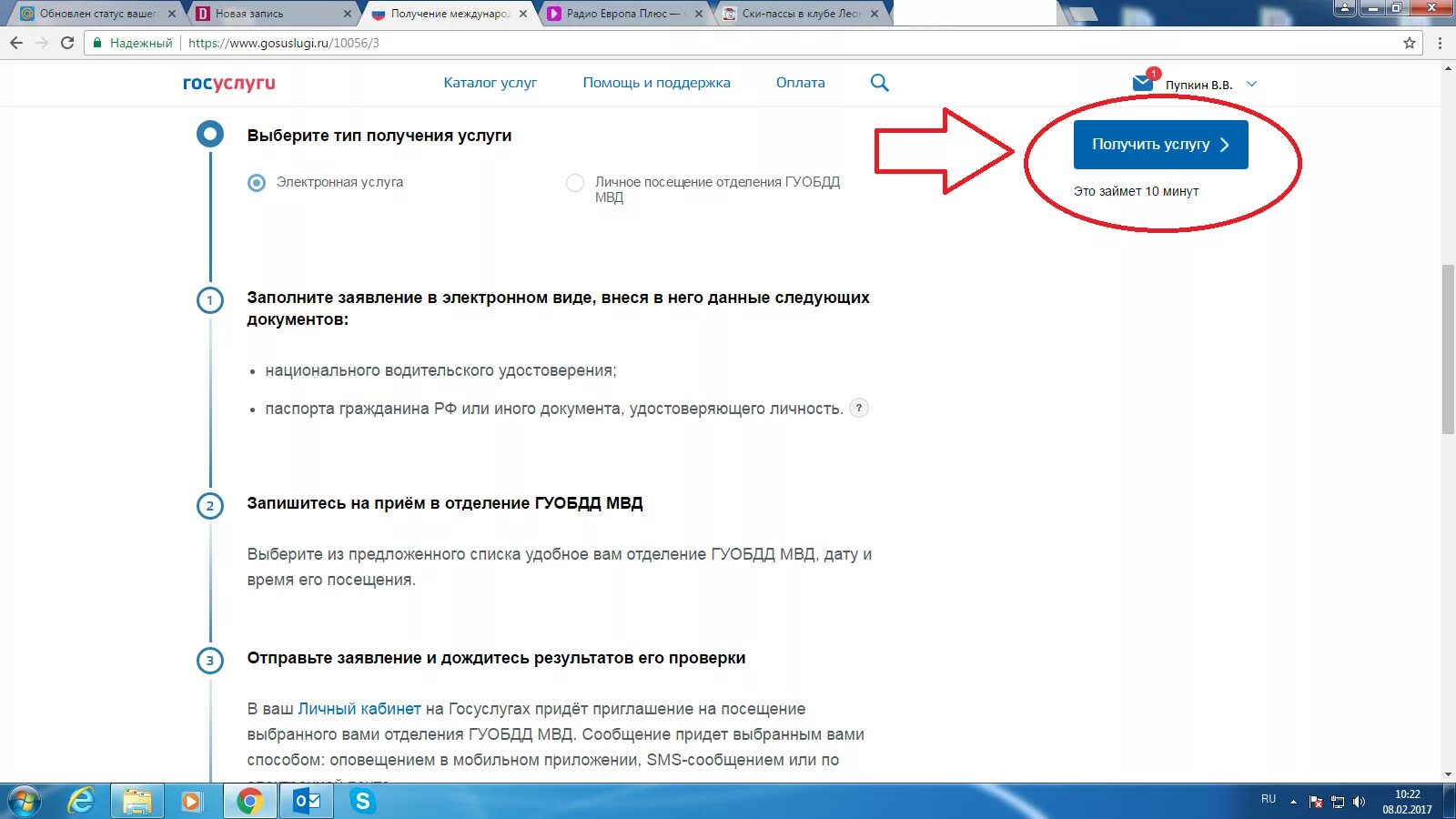Click the RU language indicator
The height and width of the screenshot is (819, 1456).
pos(1269,799)
